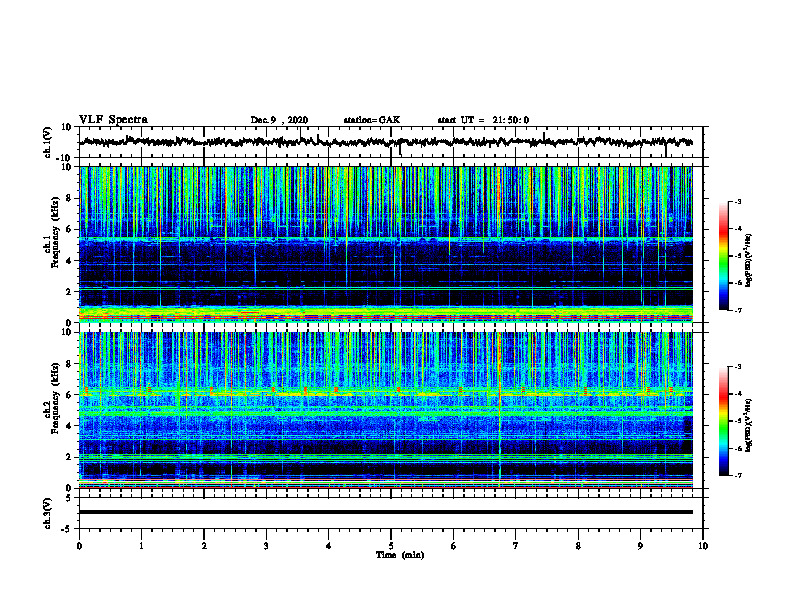Click the "Time (min)" x-axis label
Image resolution: width=792 pixels, height=612 pixels.
coord(400,555)
